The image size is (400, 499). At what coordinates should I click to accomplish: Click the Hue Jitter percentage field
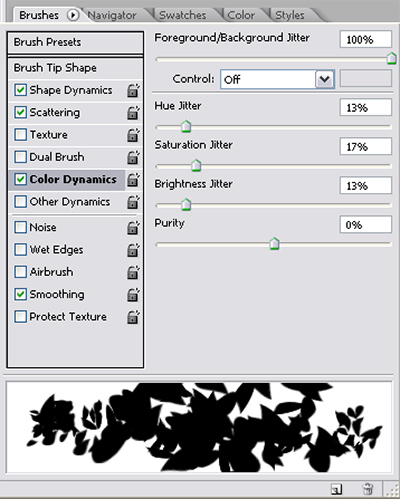pos(365,108)
